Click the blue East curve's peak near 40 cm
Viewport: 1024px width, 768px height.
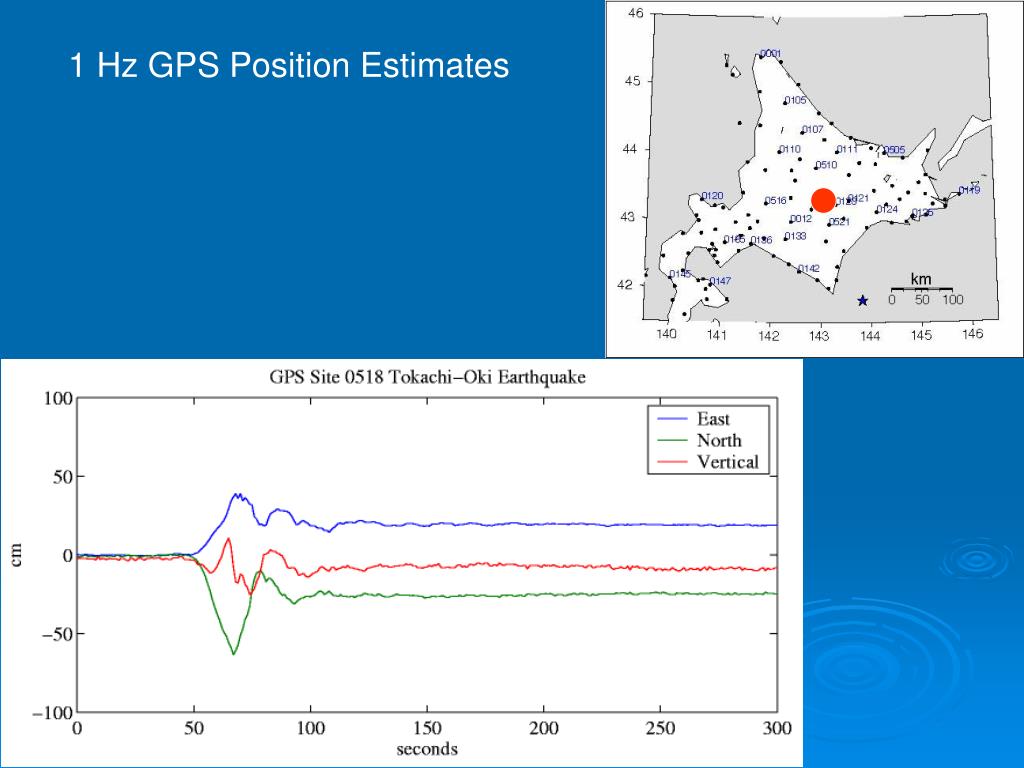click(x=238, y=494)
